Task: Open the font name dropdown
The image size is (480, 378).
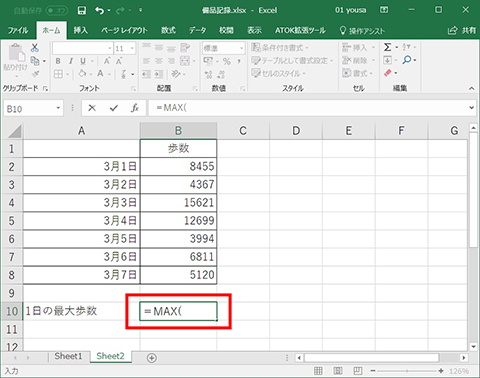Action: 109,49
